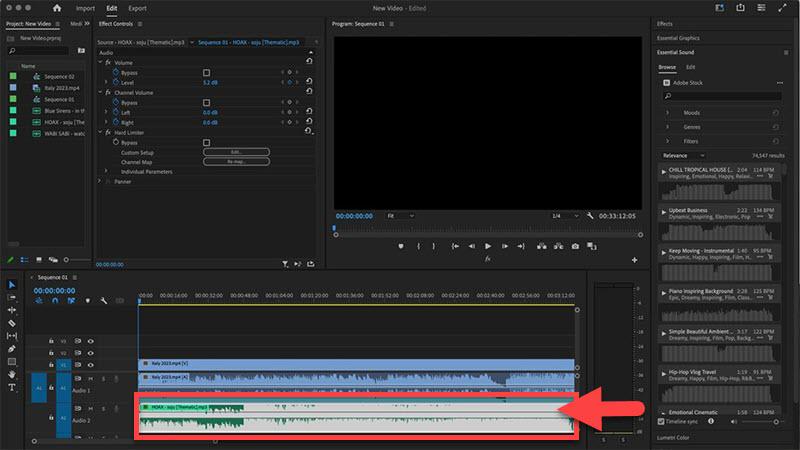Mark In point

[x=418, y=246]
